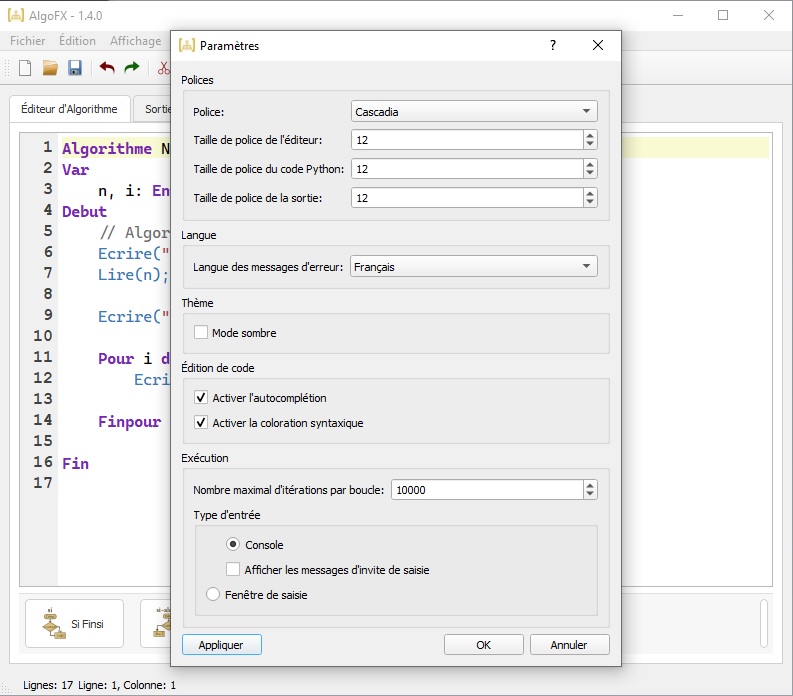
Task: Close the Paramètres dialog with X
Action: (598, 46)
